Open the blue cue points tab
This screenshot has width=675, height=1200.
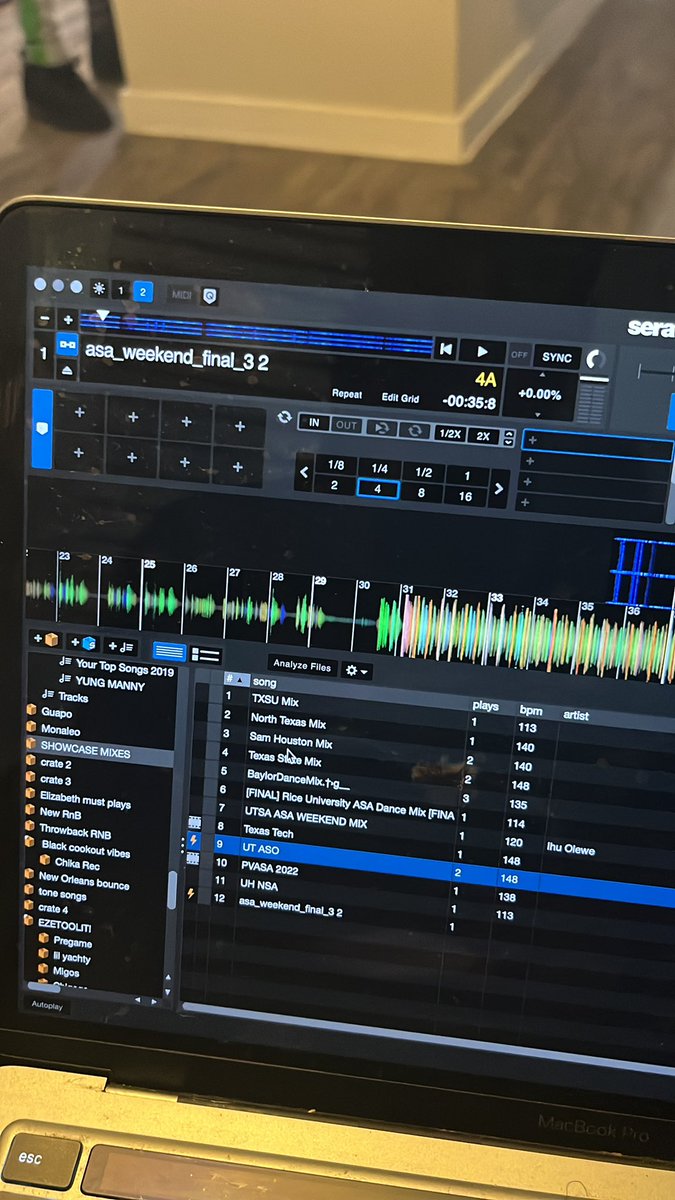[42, 429]
